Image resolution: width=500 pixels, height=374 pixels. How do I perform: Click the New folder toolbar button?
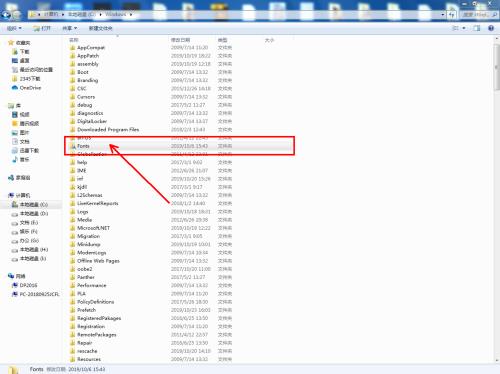pos(100,28)
